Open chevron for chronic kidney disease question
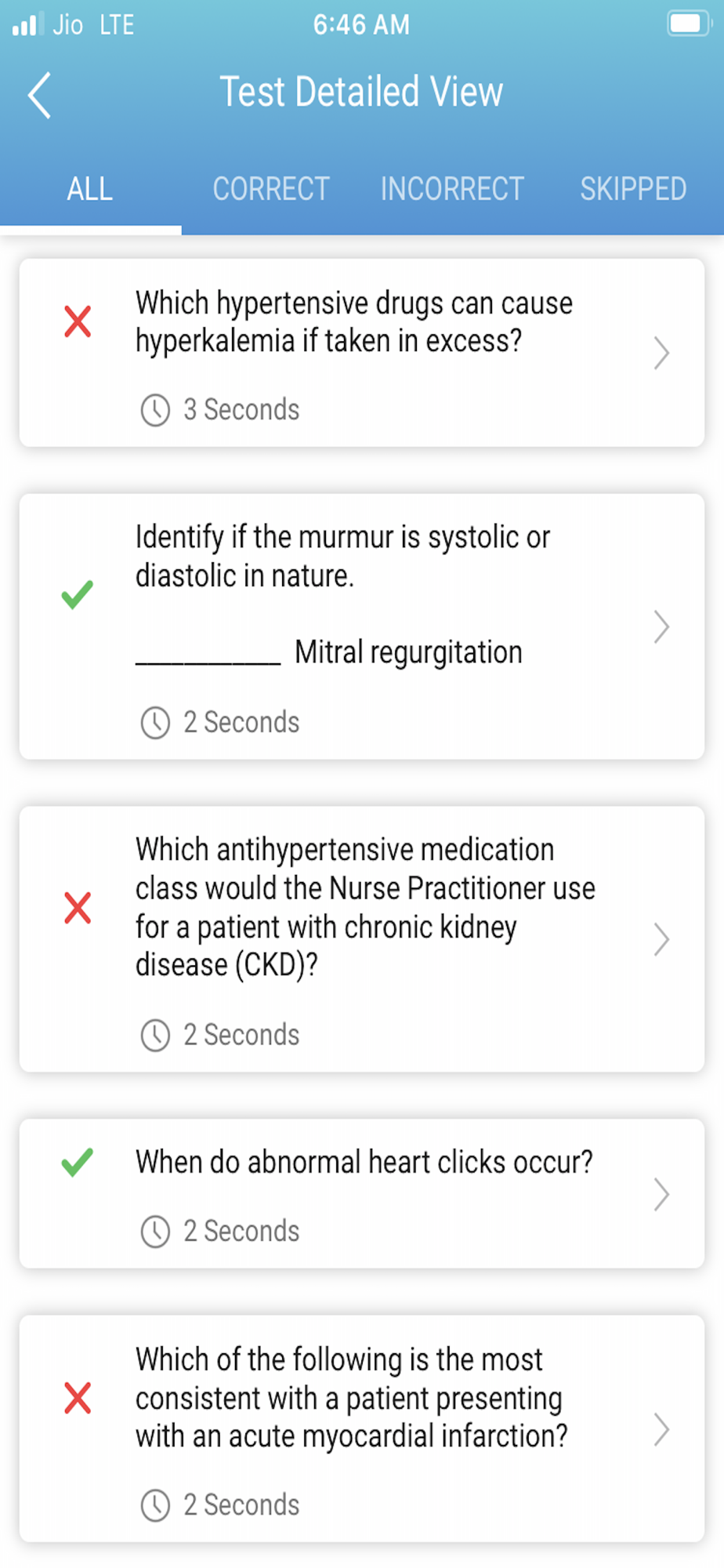This screenshot has height=1568, width=724. coord(661,939)
